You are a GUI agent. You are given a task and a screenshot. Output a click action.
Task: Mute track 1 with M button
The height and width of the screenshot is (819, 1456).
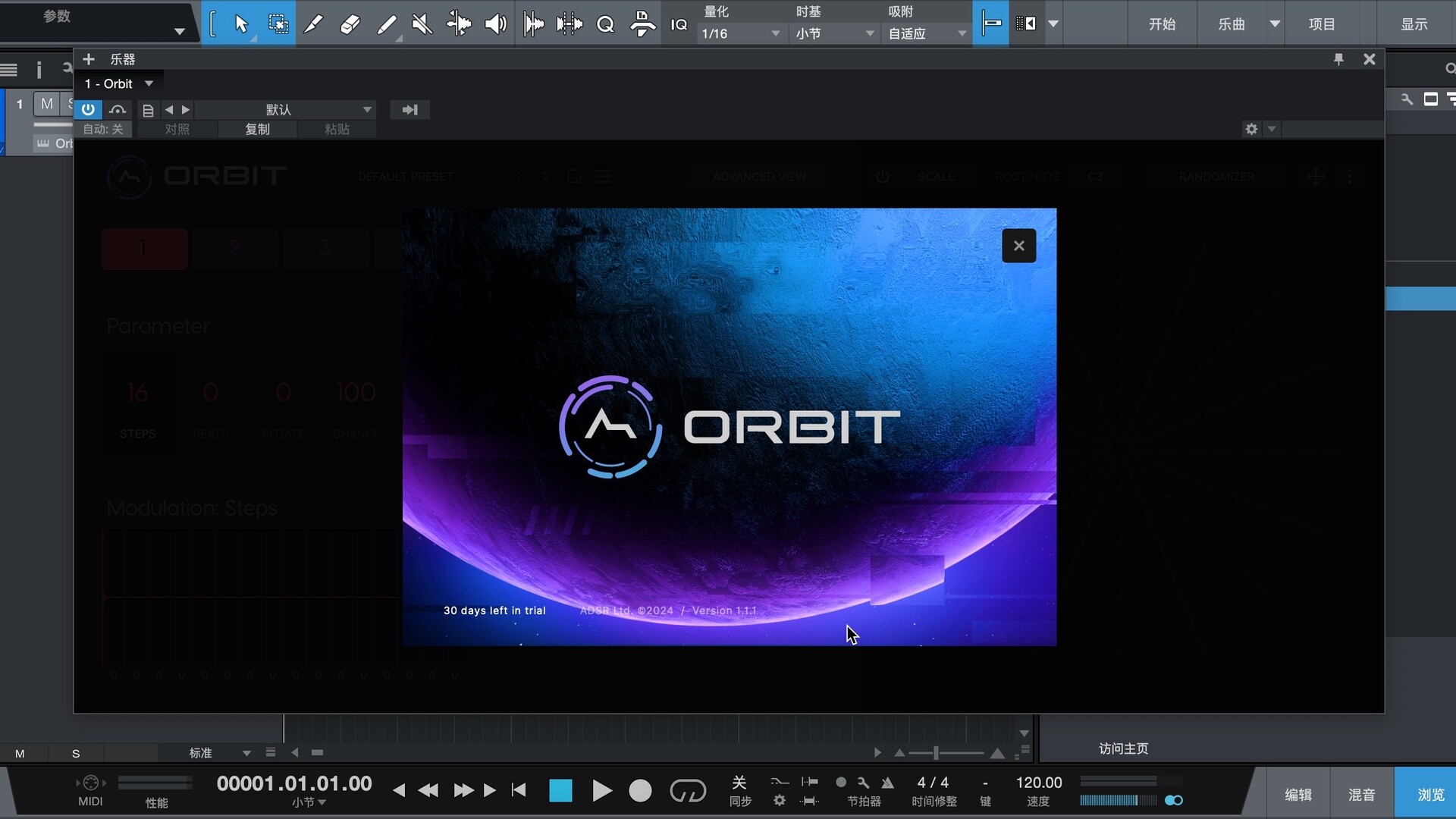(x=47, y=104)
